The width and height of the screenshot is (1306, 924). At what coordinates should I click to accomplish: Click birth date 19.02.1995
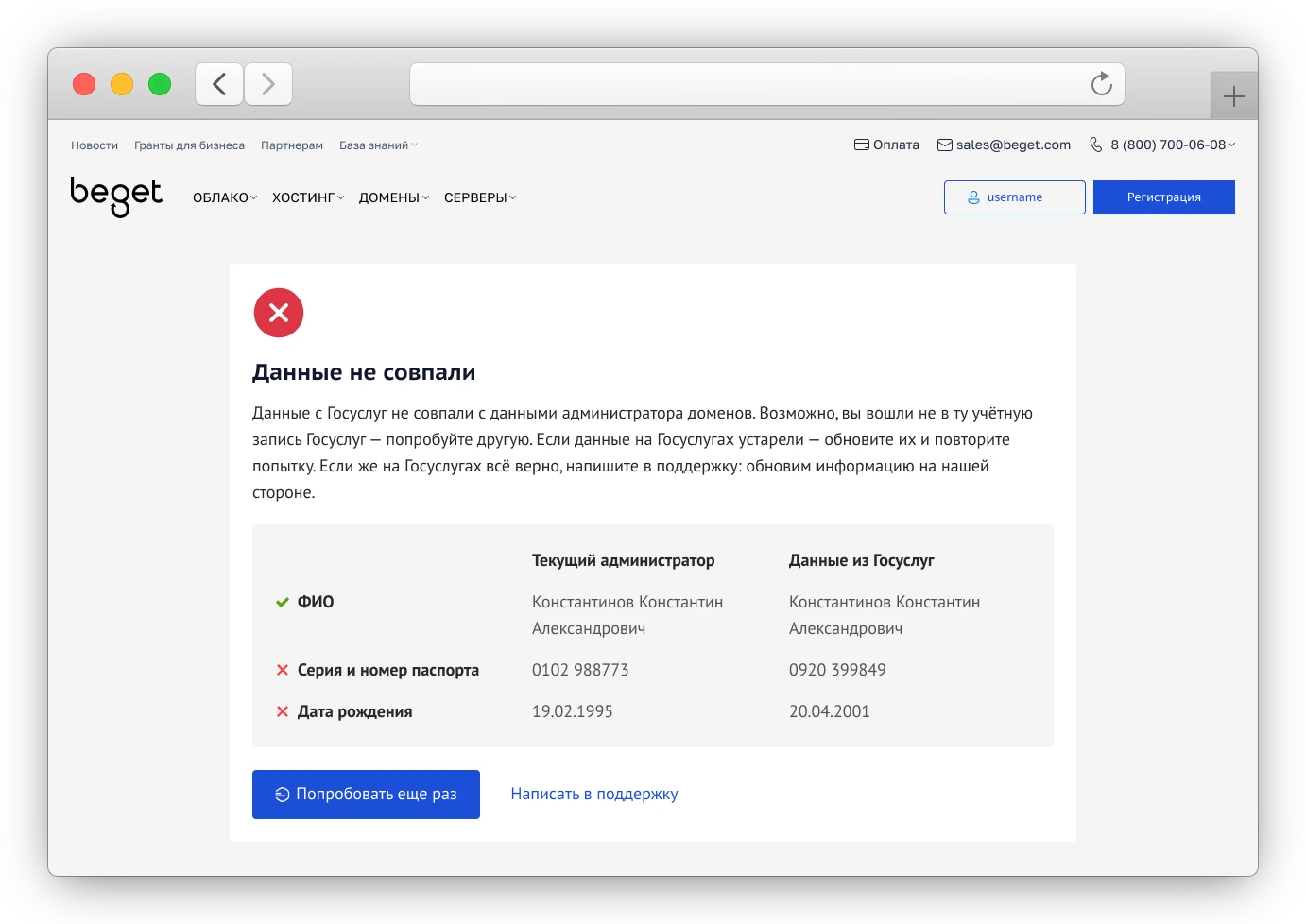coord(573,711)
